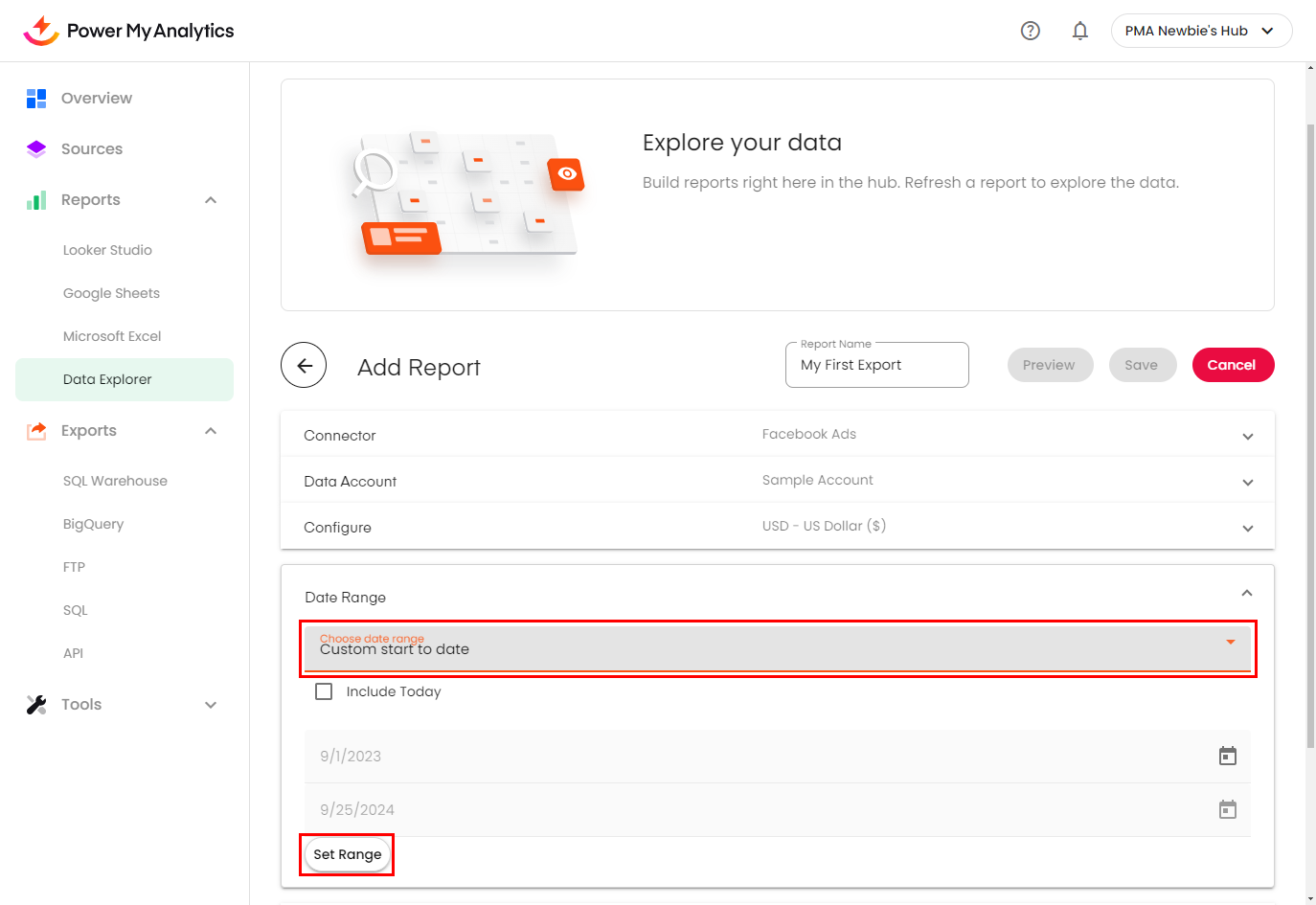Open the BigQuery exports page
1316x905 pixels.
(x=93, y=524)
